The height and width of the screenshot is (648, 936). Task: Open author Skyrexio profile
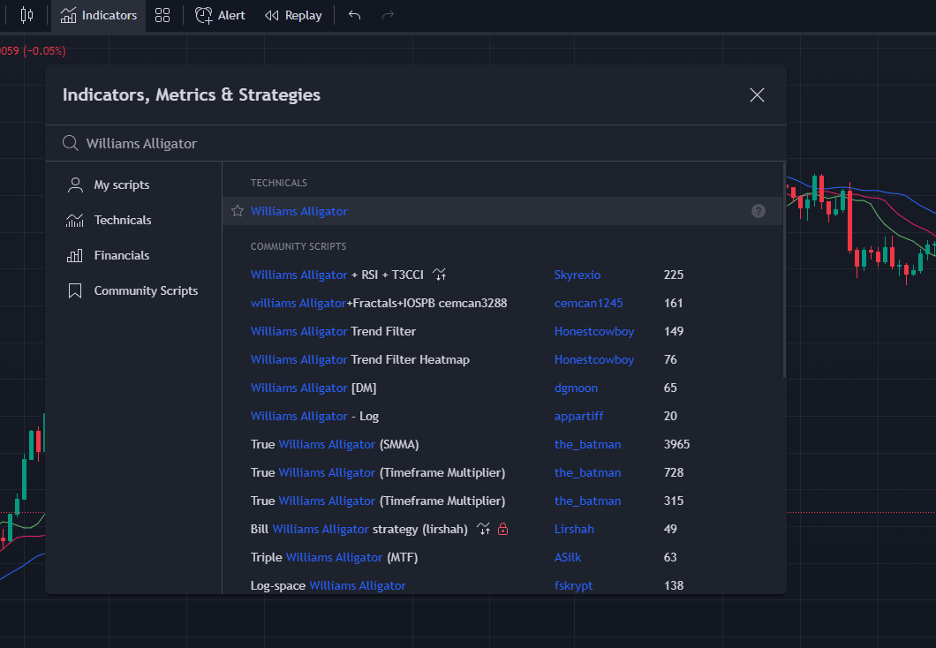(x=577, y=274)
